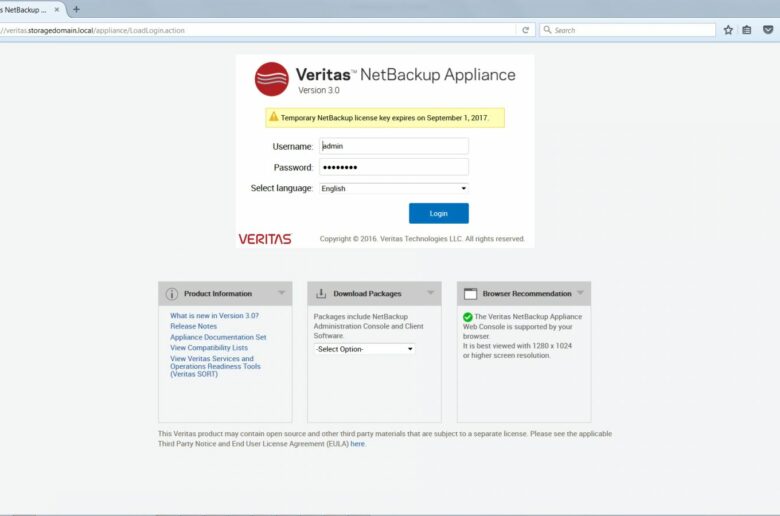
Task: Collapse the Browser Recommendation panel arrow
Action: point(580,293)
